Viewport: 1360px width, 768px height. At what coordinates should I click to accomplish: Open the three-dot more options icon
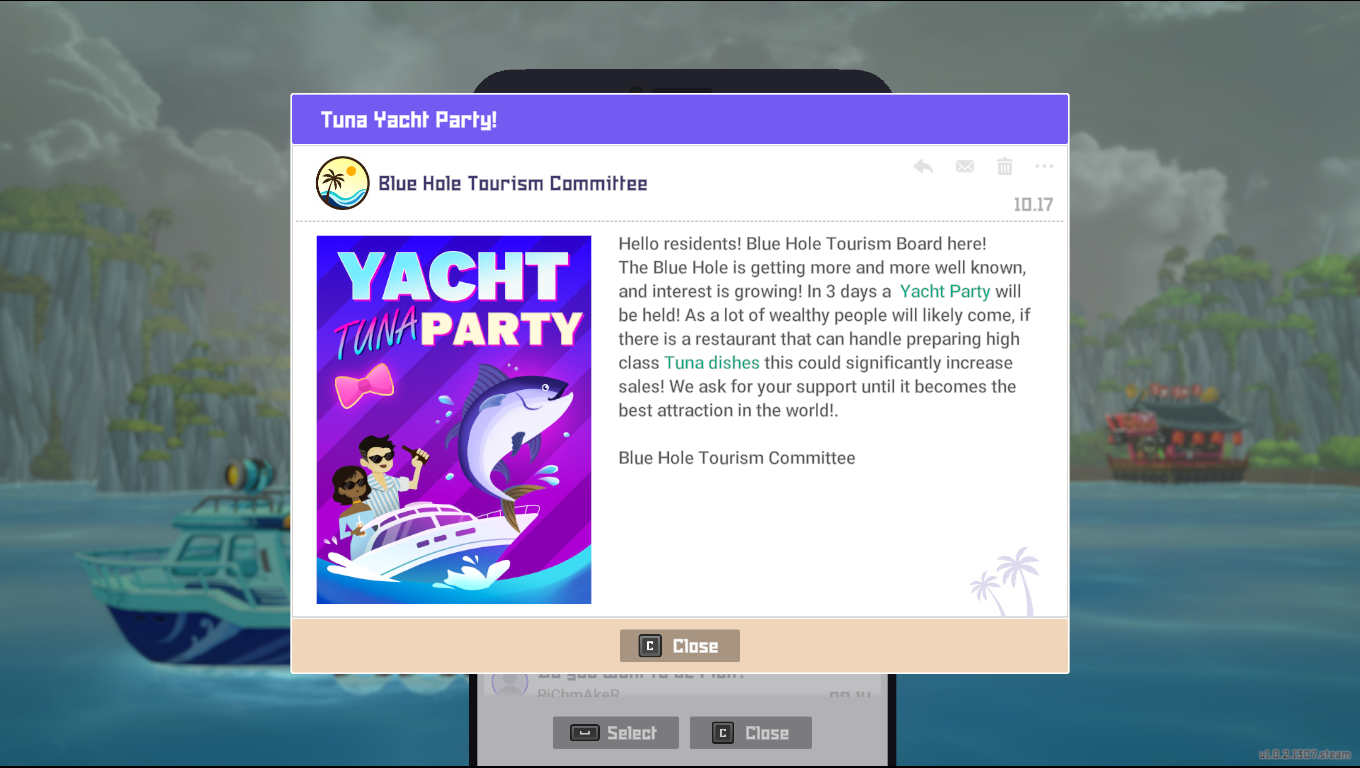1045,166
